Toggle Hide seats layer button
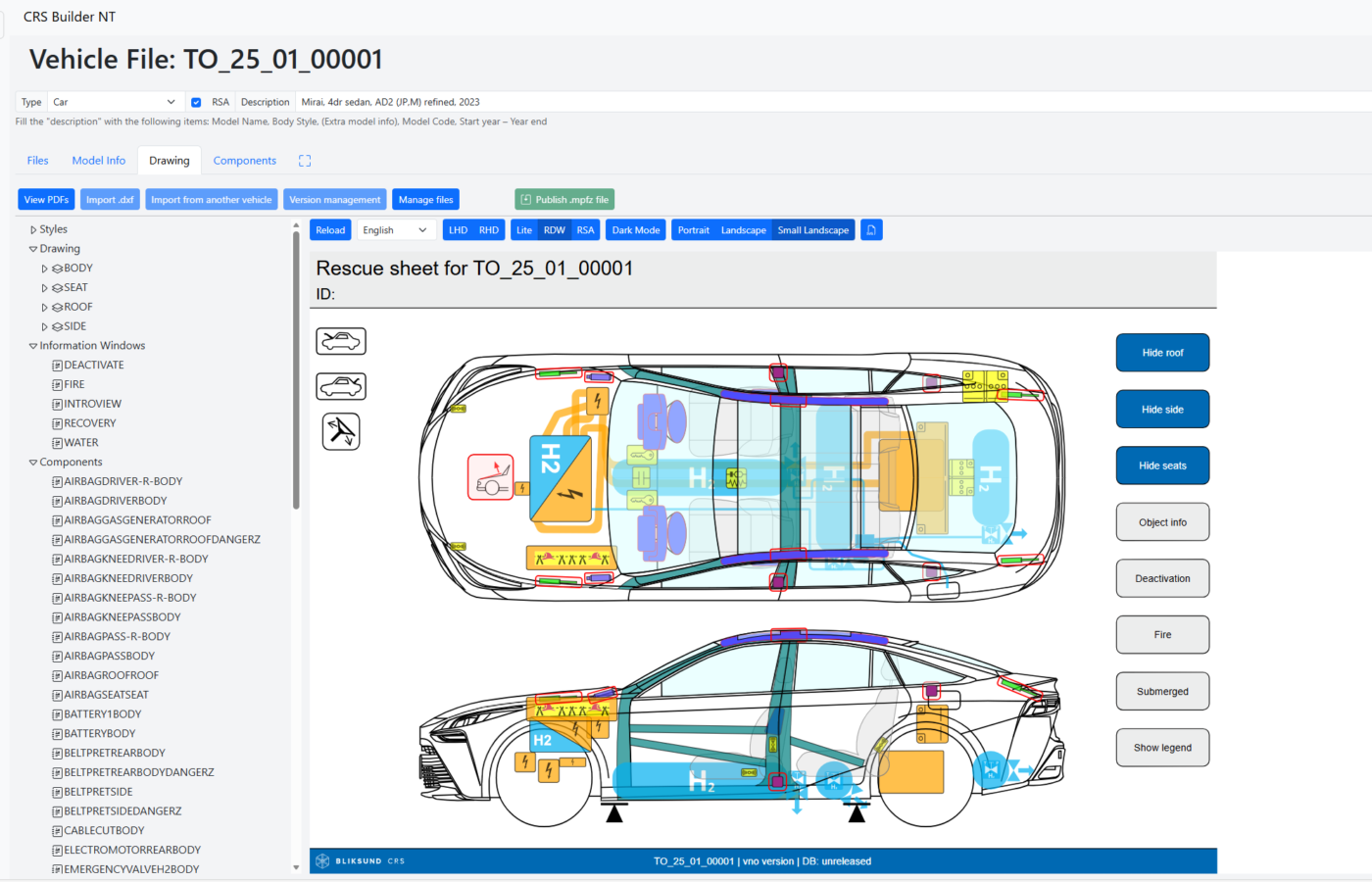This screenshot has width=1372, height=882. coord(1162,465)
